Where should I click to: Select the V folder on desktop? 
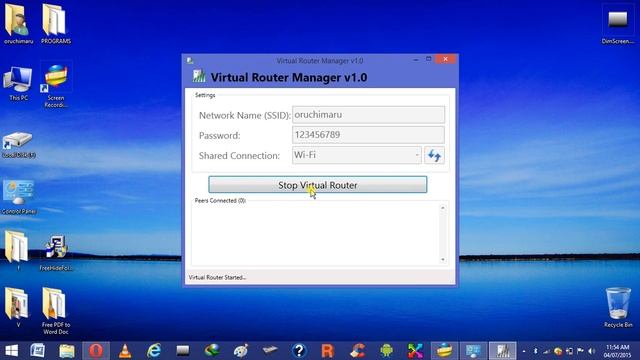18,307
